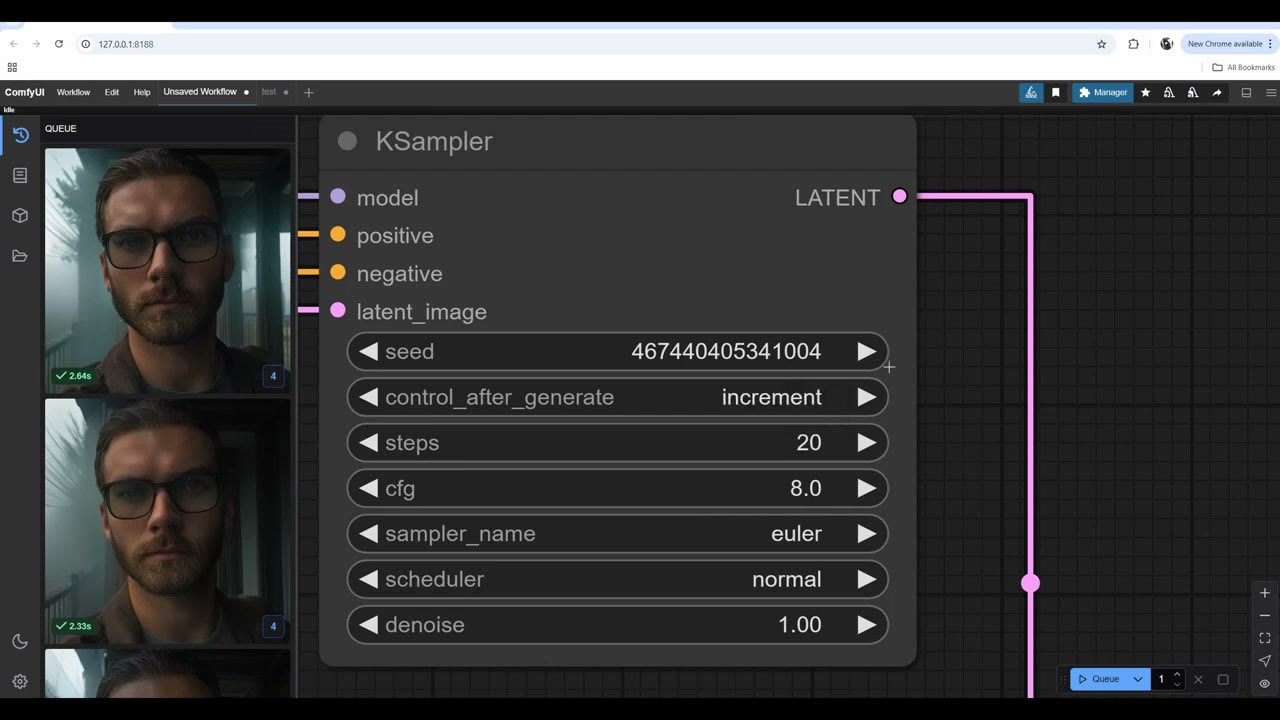Cancel the current run with the X icon
1280x720 pixels.
[x=1198, y=679]
